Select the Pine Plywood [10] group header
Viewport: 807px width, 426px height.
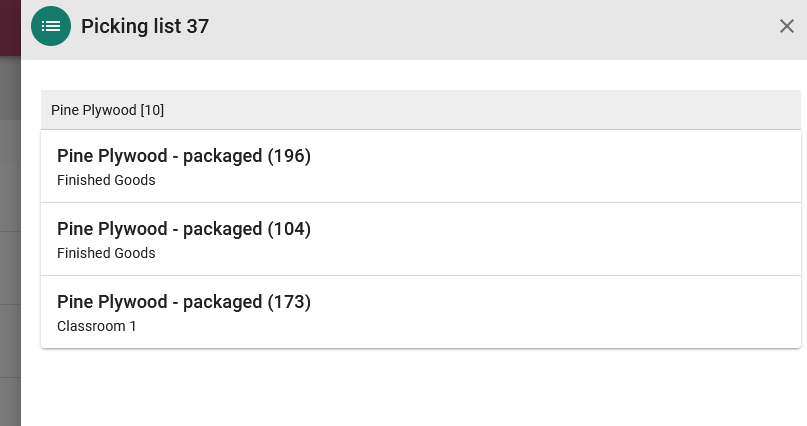coord(420,110)
